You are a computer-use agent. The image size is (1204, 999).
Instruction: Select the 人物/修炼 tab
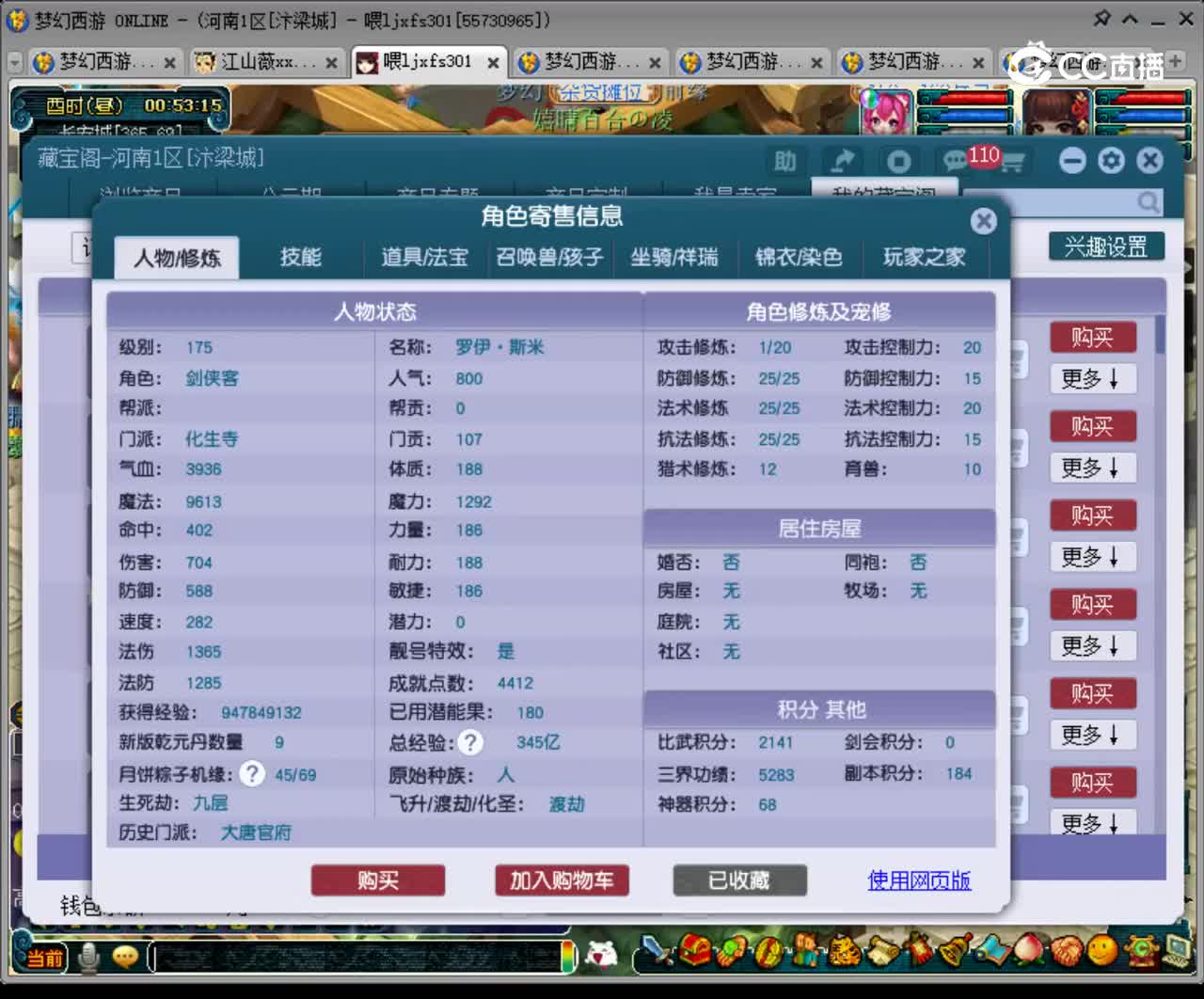(x=177, y=258)
